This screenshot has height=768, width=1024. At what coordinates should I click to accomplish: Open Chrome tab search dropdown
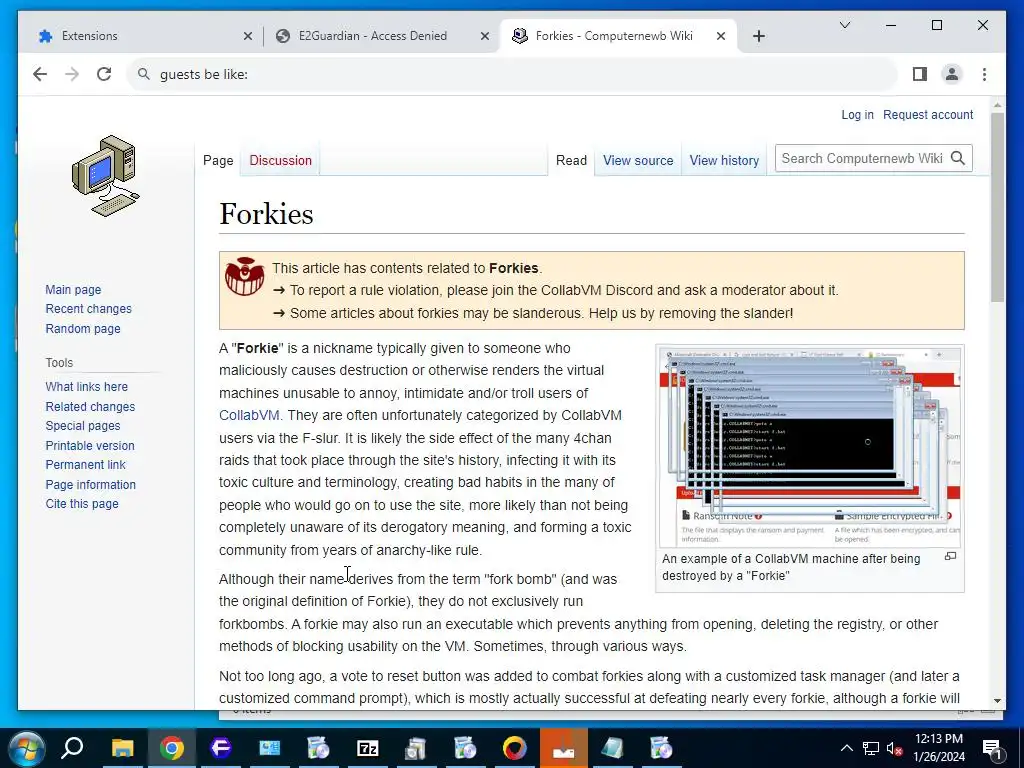(x=844, y=25)
